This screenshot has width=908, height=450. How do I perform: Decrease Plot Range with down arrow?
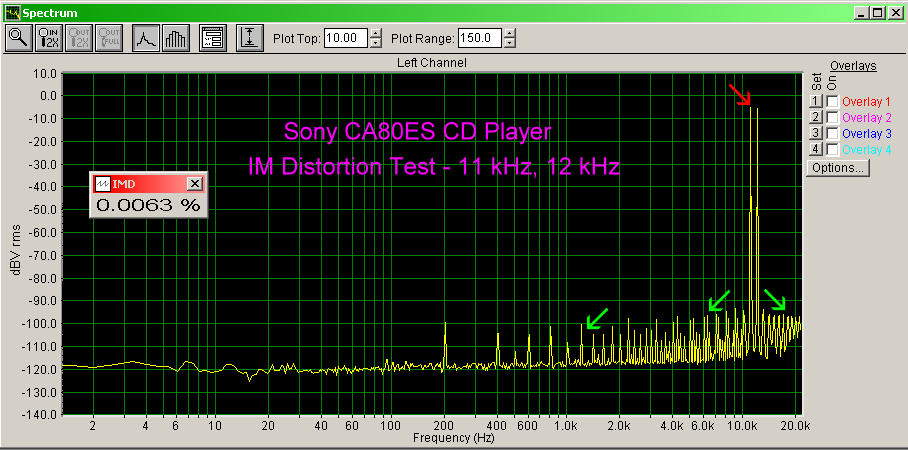[510, 43]
